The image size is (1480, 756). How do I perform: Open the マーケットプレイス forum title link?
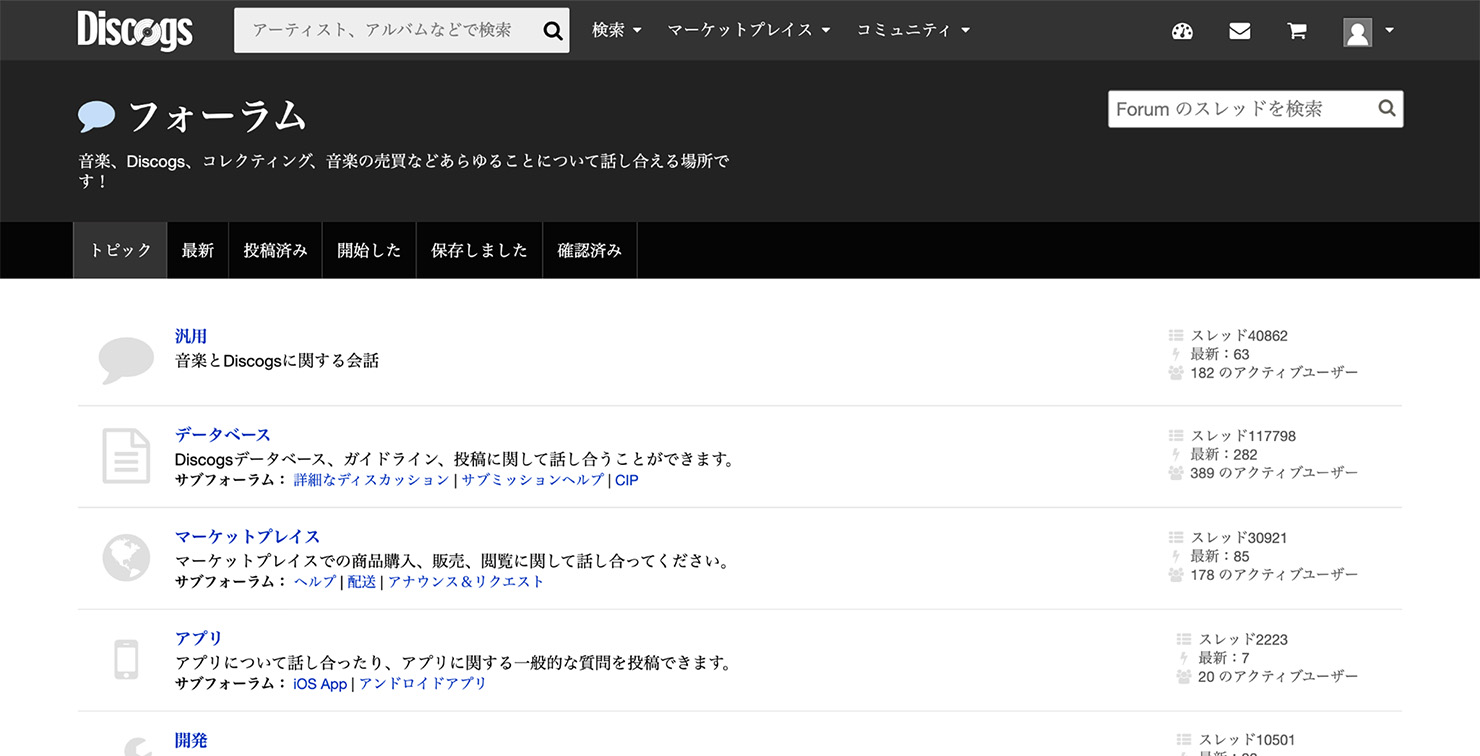pyautogui.click(x=248, y=537)
